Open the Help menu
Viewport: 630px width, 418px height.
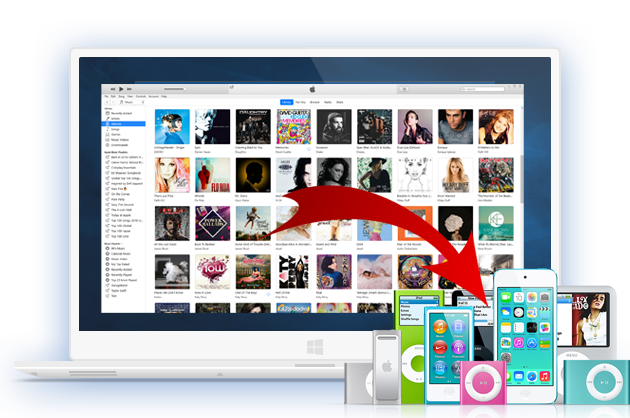coord(164,96)
